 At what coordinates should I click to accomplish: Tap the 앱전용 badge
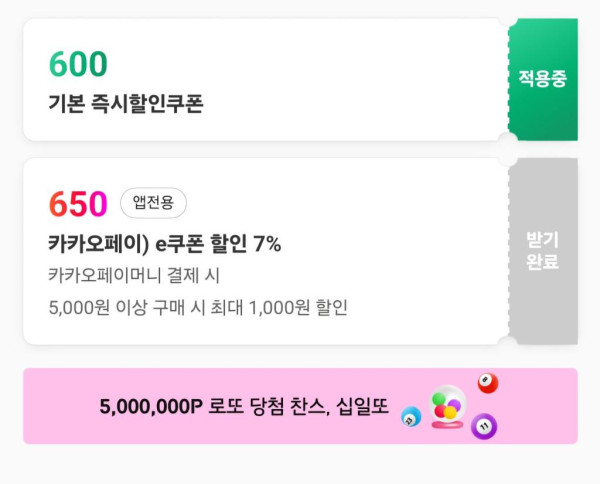tap(153, 203)
